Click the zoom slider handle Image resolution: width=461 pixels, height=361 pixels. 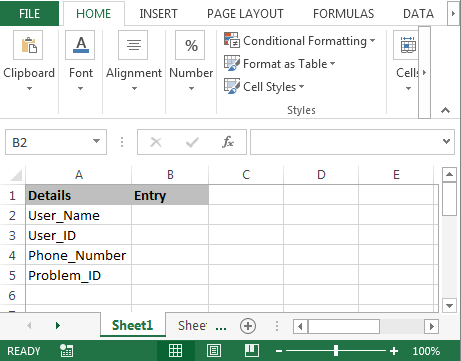(x=336, y=351)
